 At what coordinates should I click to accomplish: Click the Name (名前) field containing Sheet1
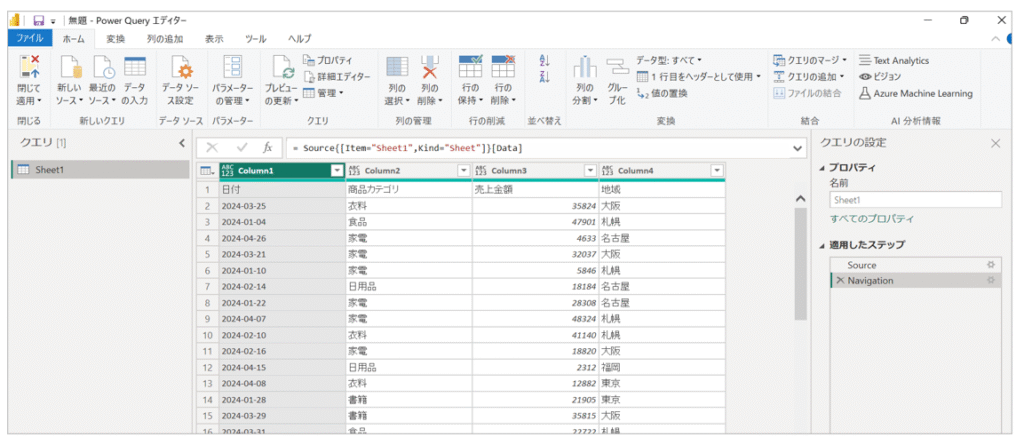tap(915, 199)
